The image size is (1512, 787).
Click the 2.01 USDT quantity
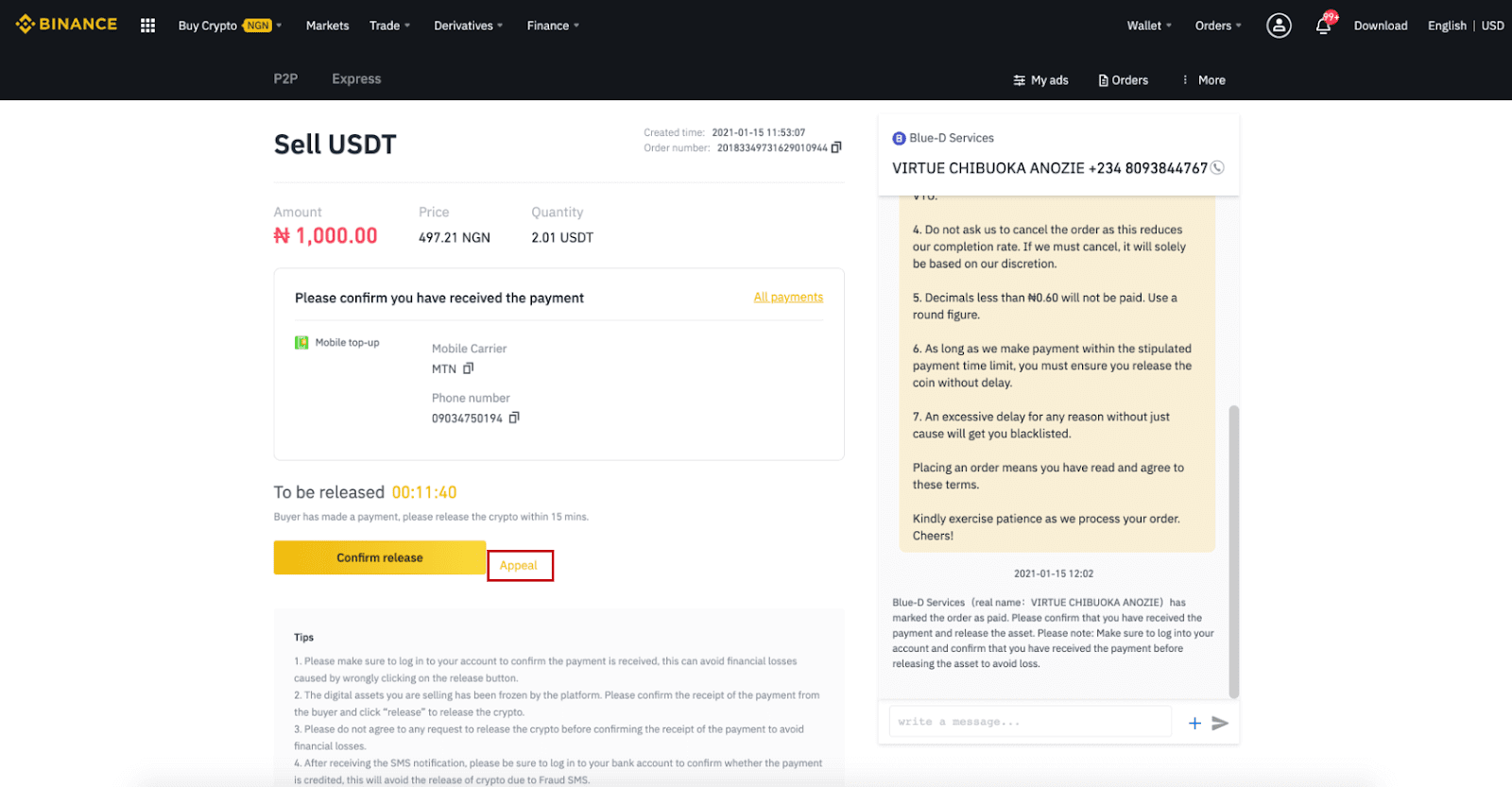point(562,238)
